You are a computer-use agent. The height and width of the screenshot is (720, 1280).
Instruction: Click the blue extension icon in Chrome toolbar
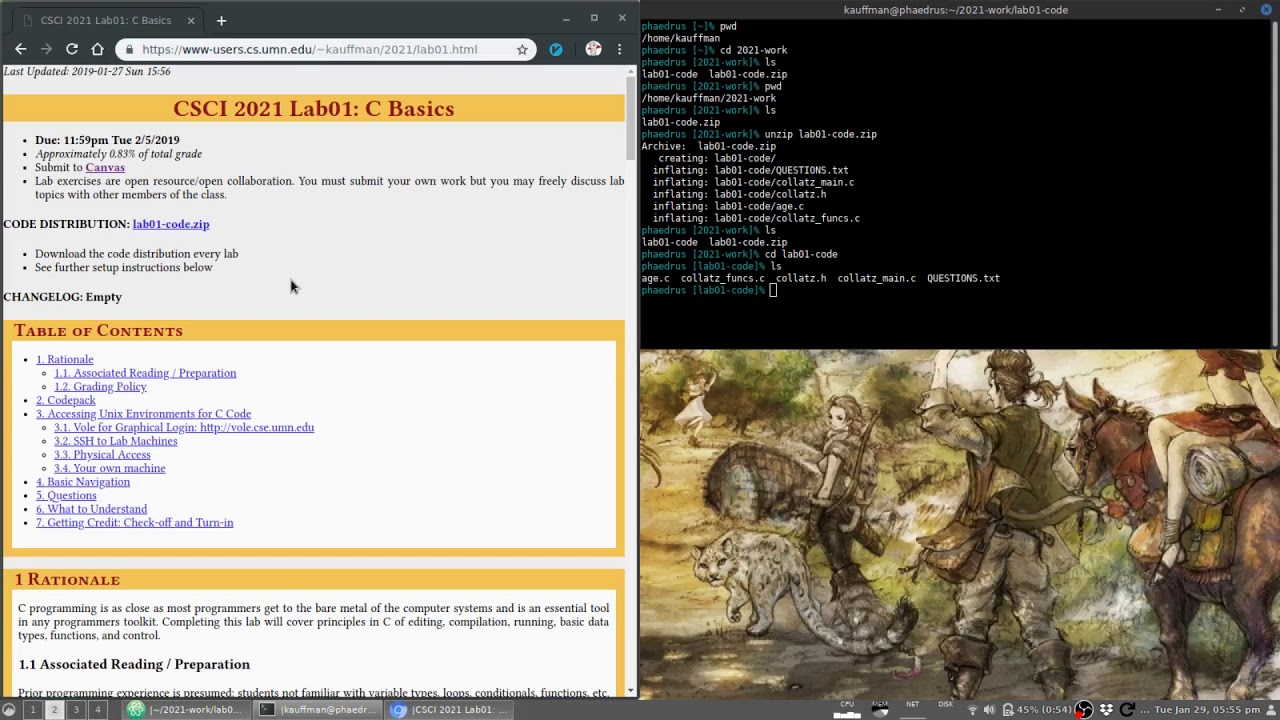pyautogui.click(x=556, y=49)
